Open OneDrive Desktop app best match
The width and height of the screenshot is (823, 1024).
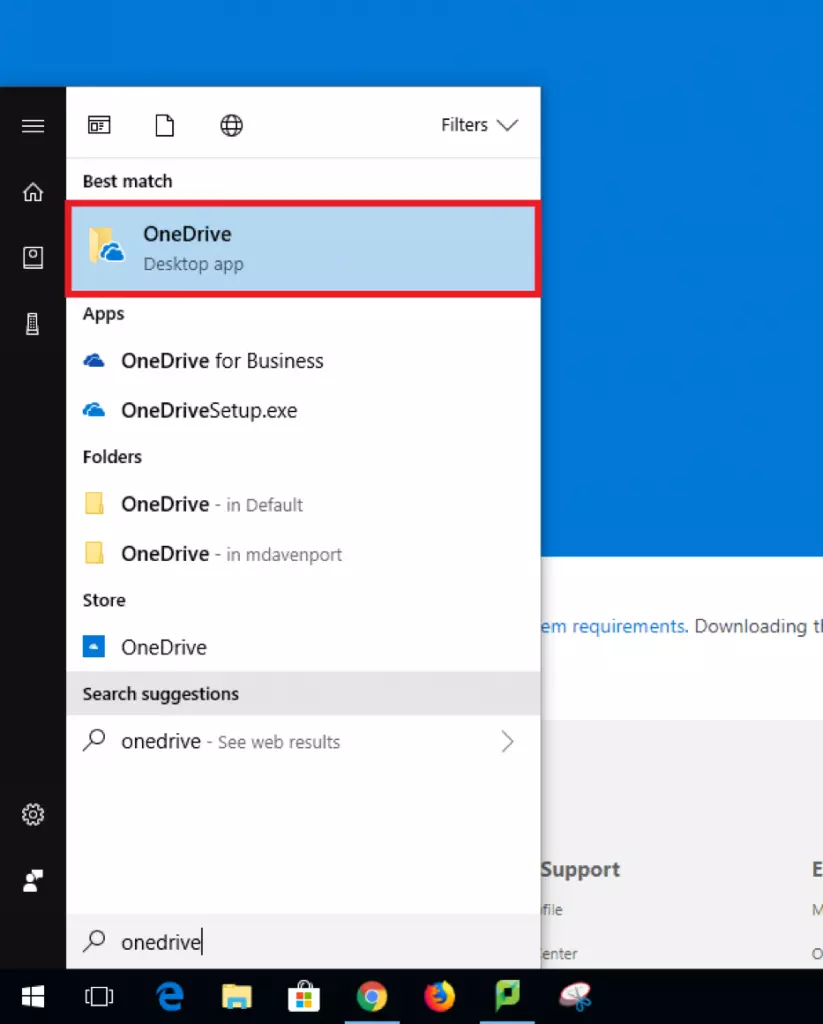pos(303,249)
